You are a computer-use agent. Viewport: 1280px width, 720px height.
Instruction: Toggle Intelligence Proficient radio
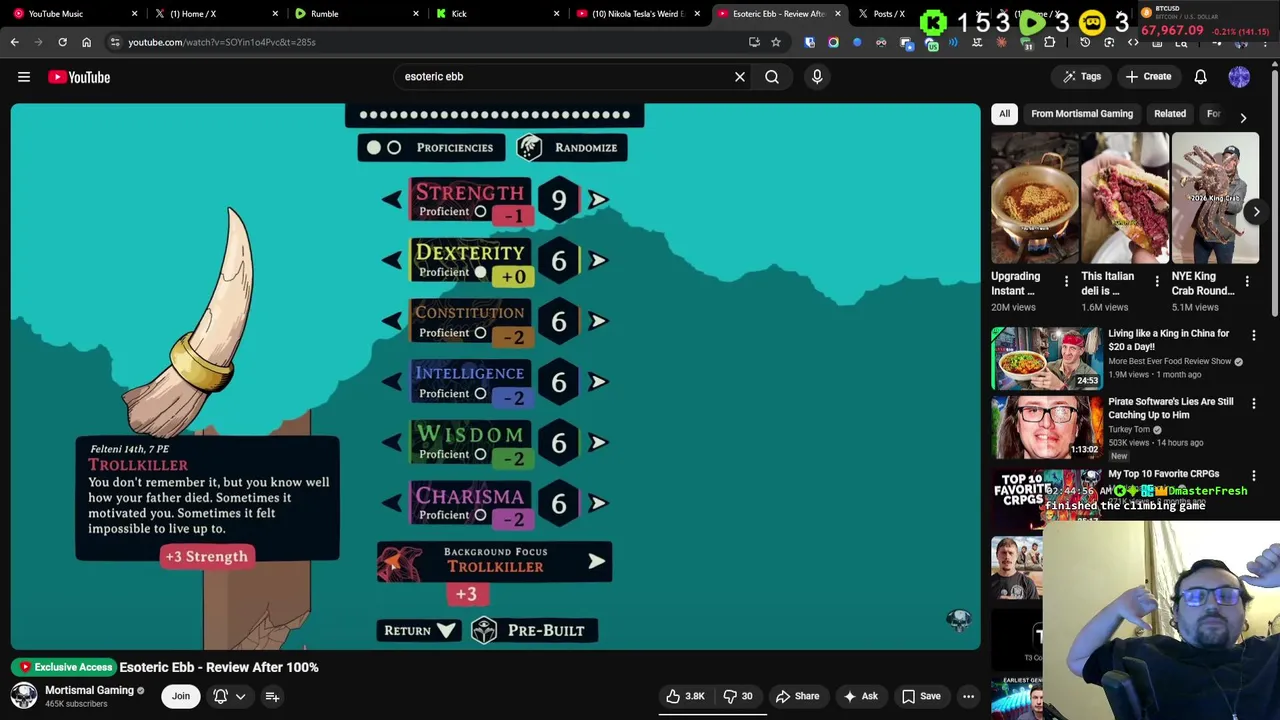[x=480, y=394]
